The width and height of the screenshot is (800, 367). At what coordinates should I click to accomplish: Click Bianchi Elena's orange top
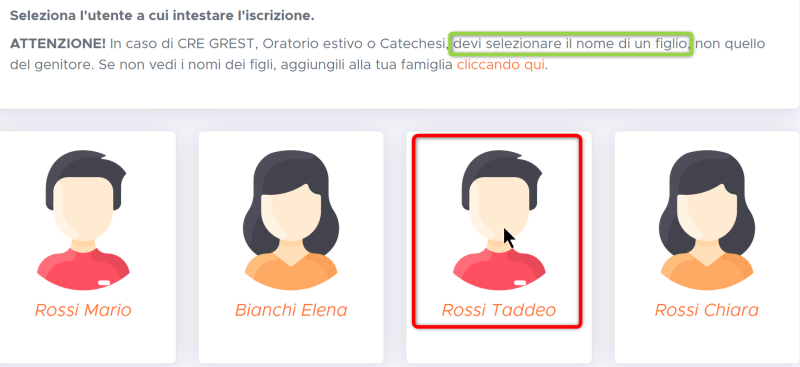coord(291,272)
